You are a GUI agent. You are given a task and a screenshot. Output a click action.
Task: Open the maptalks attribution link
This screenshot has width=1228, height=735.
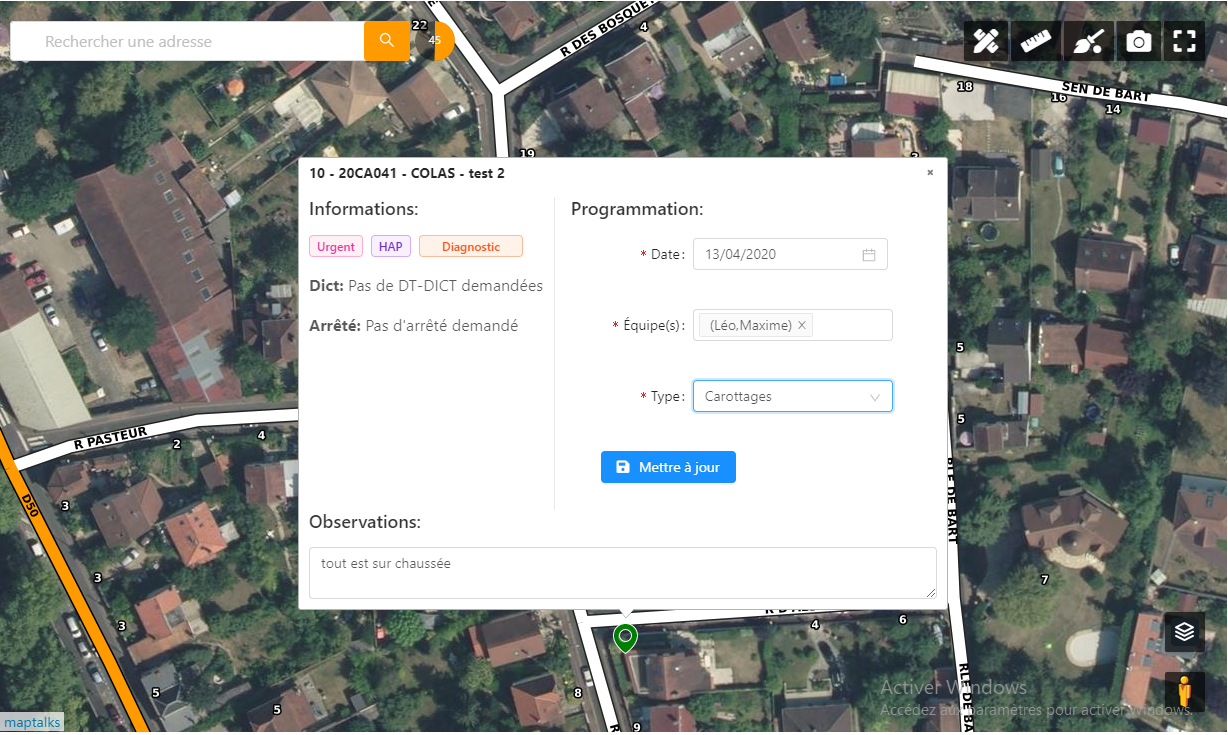(x=32, y=722)
